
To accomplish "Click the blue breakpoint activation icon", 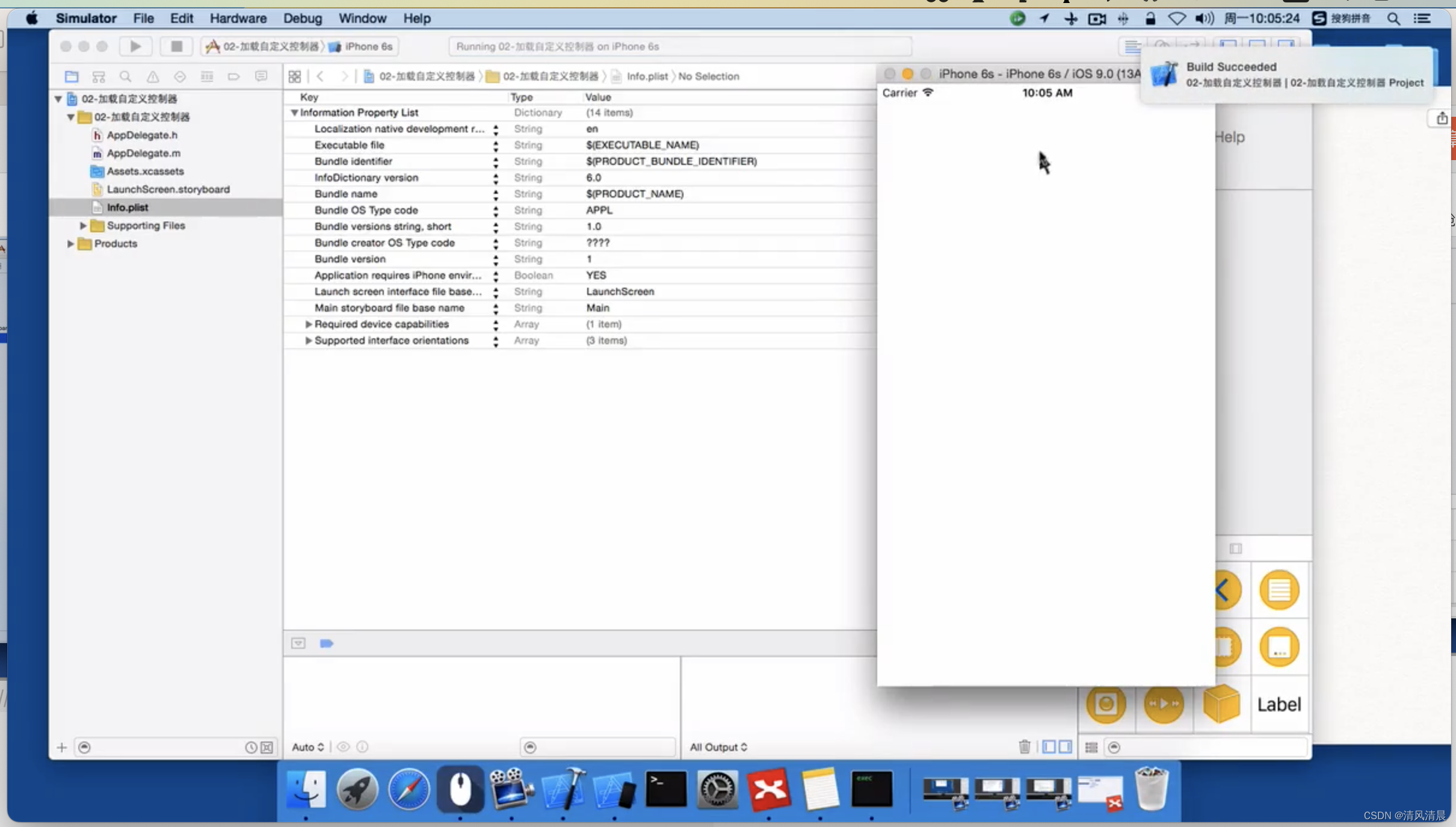I will (327, 643).
